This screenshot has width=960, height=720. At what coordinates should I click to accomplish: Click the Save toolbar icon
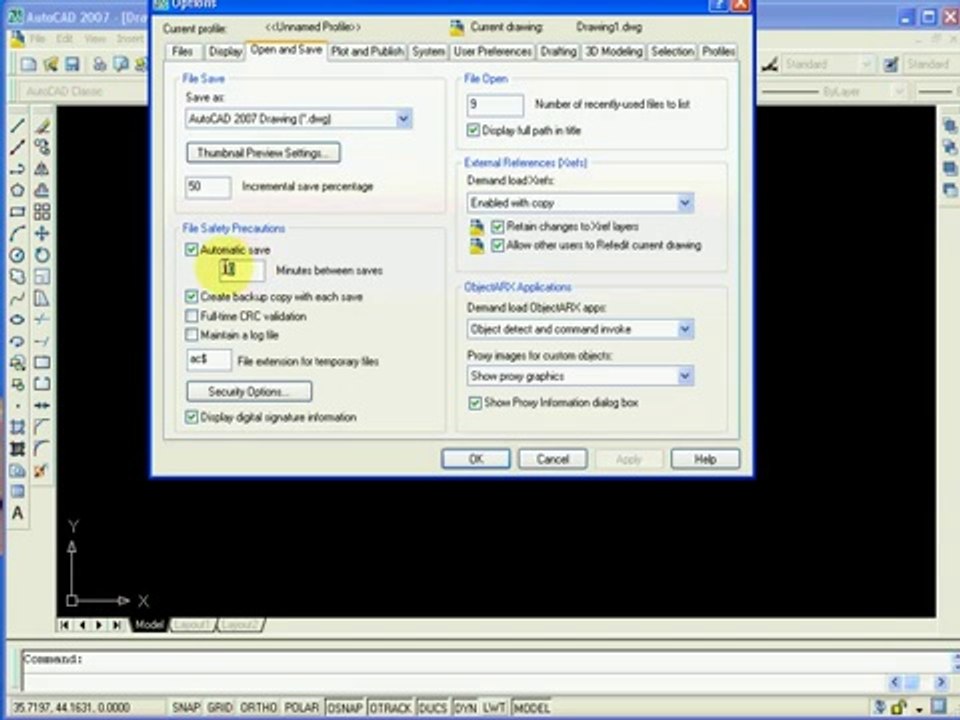tap(72, 64)
